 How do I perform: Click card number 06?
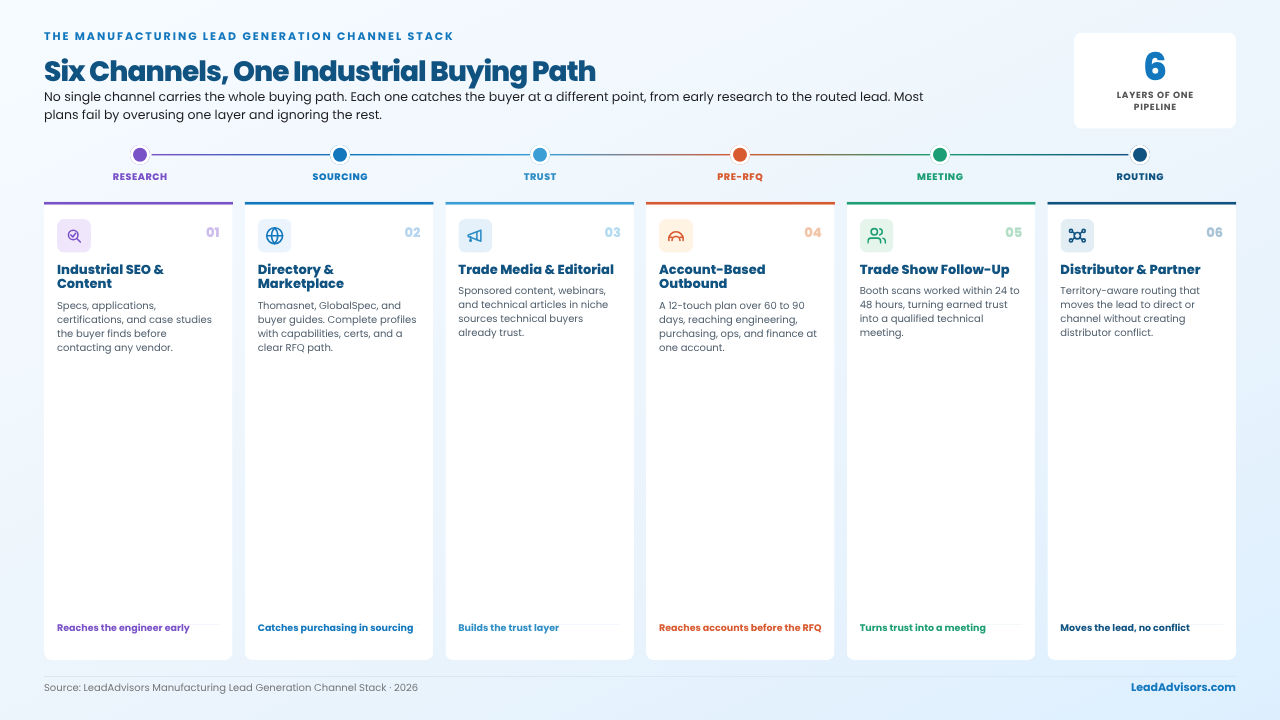1214,232
